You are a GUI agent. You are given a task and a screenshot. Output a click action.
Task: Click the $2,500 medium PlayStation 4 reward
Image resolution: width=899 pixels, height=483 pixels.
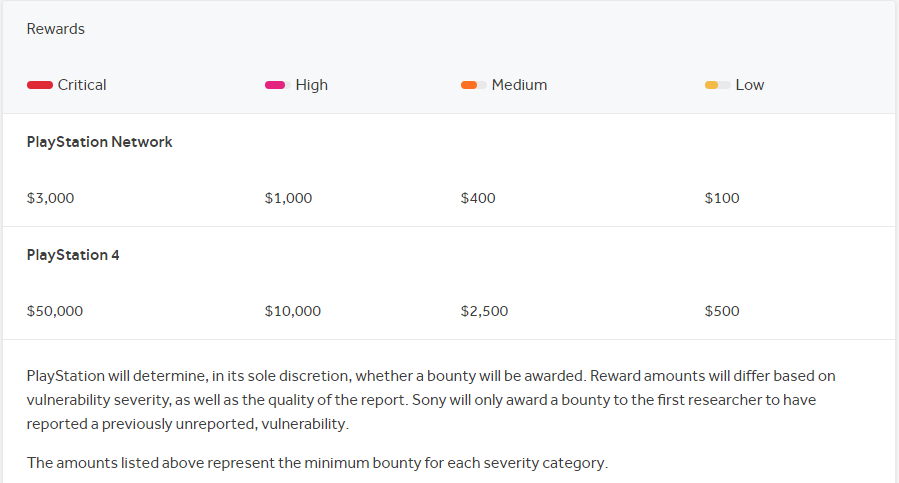point(484,311)
